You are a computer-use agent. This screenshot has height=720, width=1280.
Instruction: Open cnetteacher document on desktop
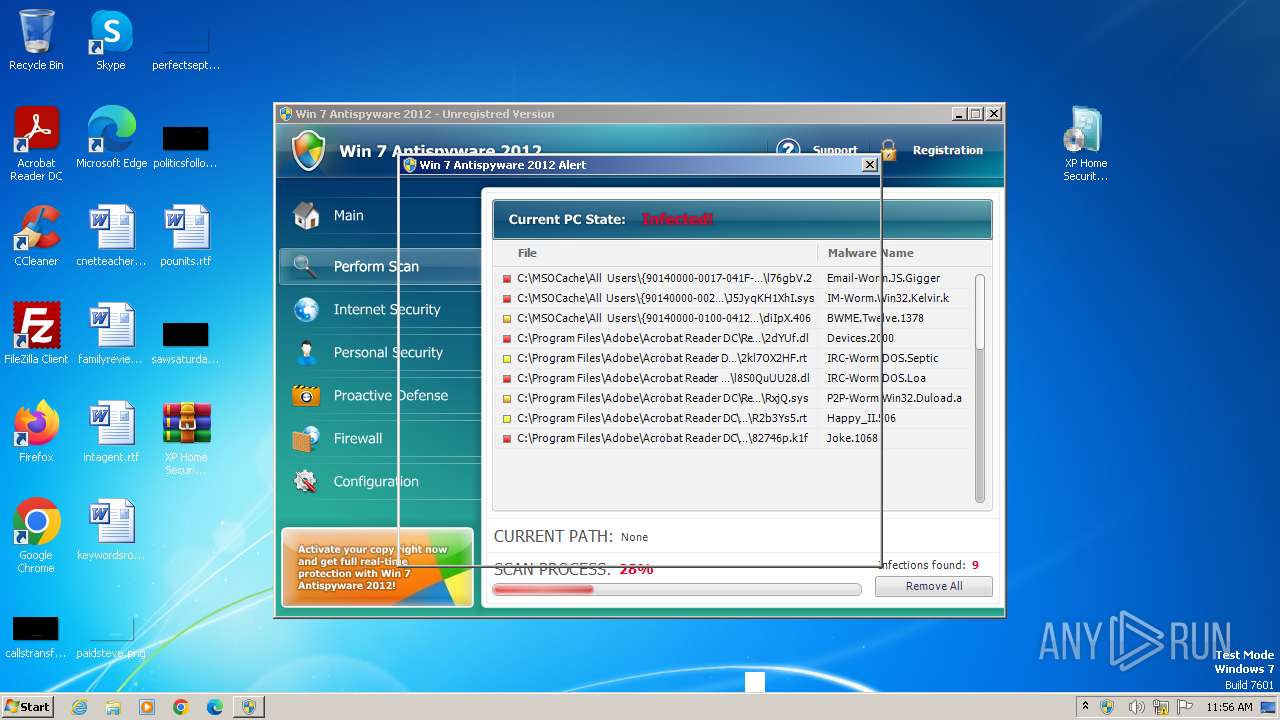pos(111,236)
